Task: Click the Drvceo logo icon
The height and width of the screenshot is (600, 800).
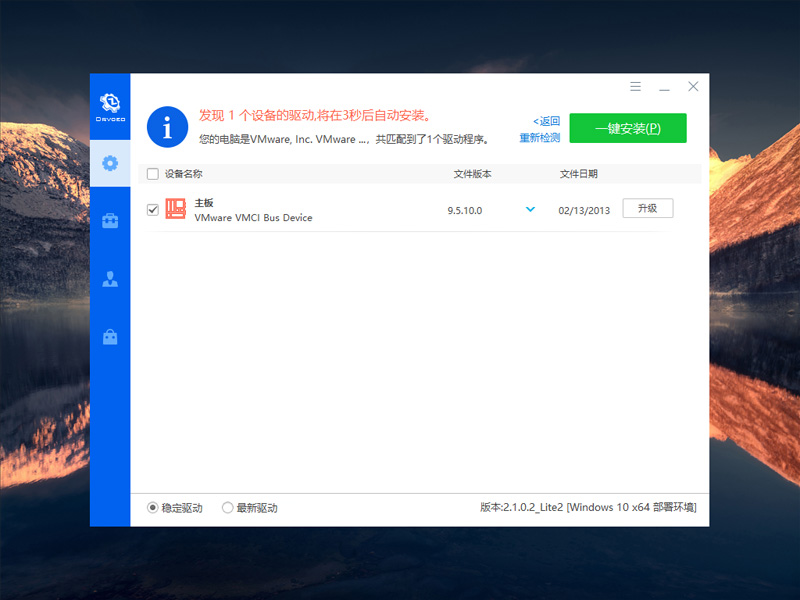Action: [x=110, y=103]
